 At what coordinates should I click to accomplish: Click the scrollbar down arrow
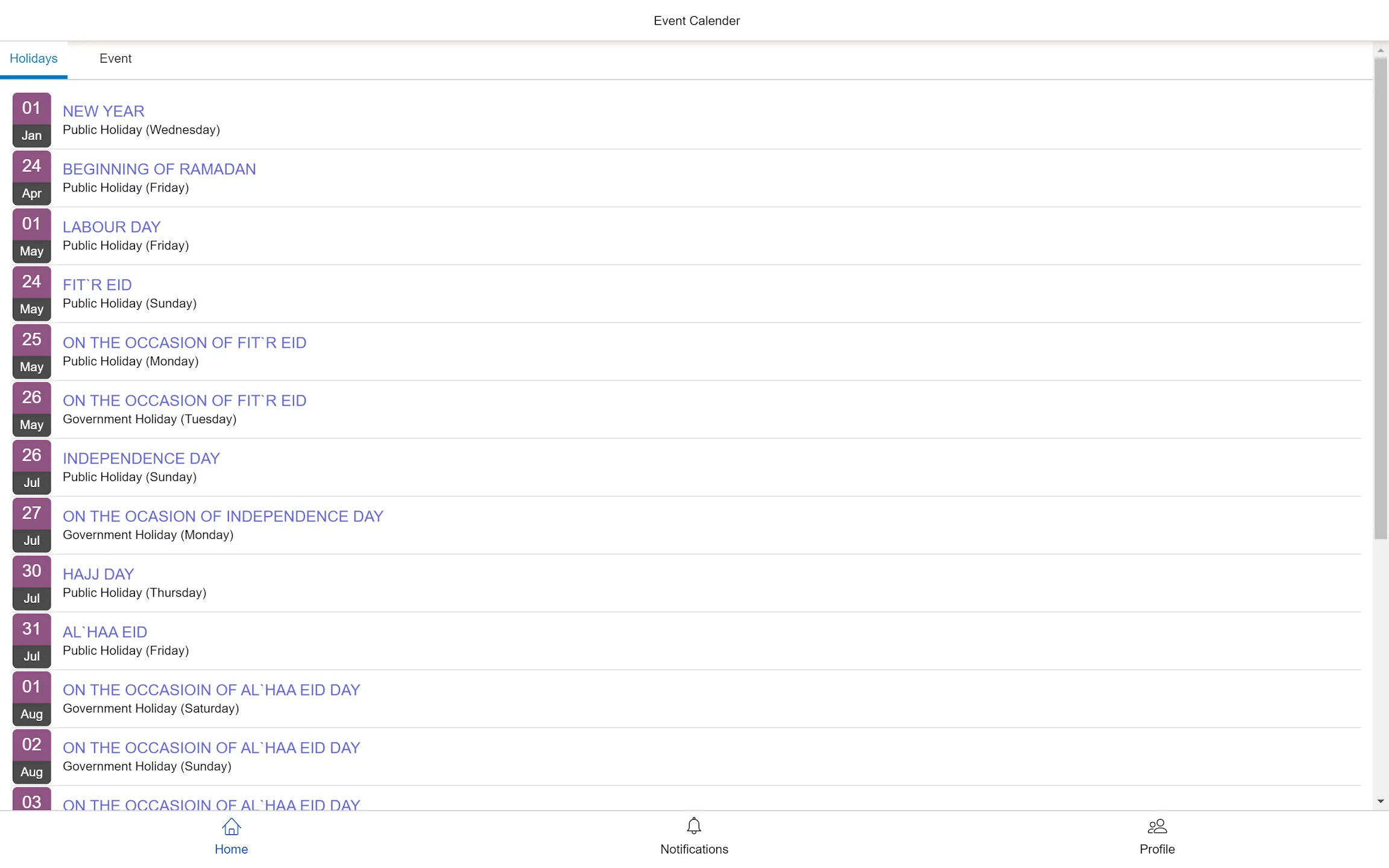click(1381, 802)
